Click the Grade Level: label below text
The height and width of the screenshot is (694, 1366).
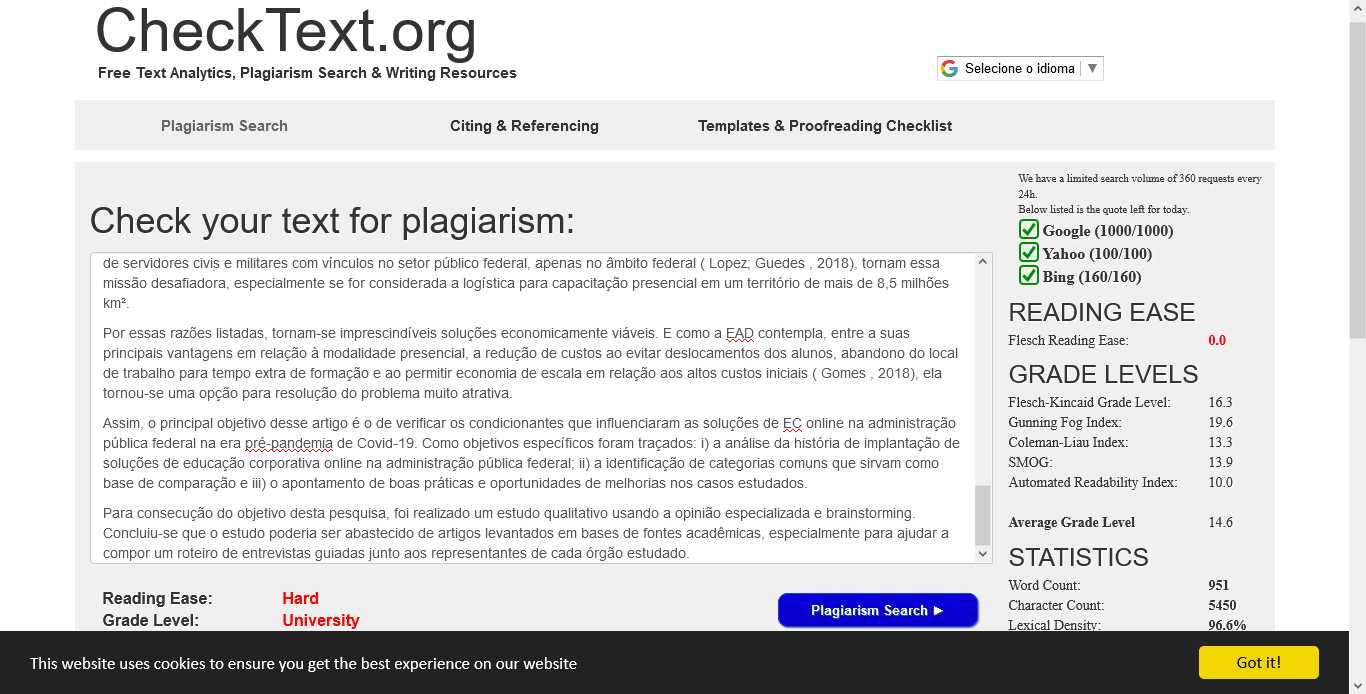pyautogui.click(x=150, y=620)
